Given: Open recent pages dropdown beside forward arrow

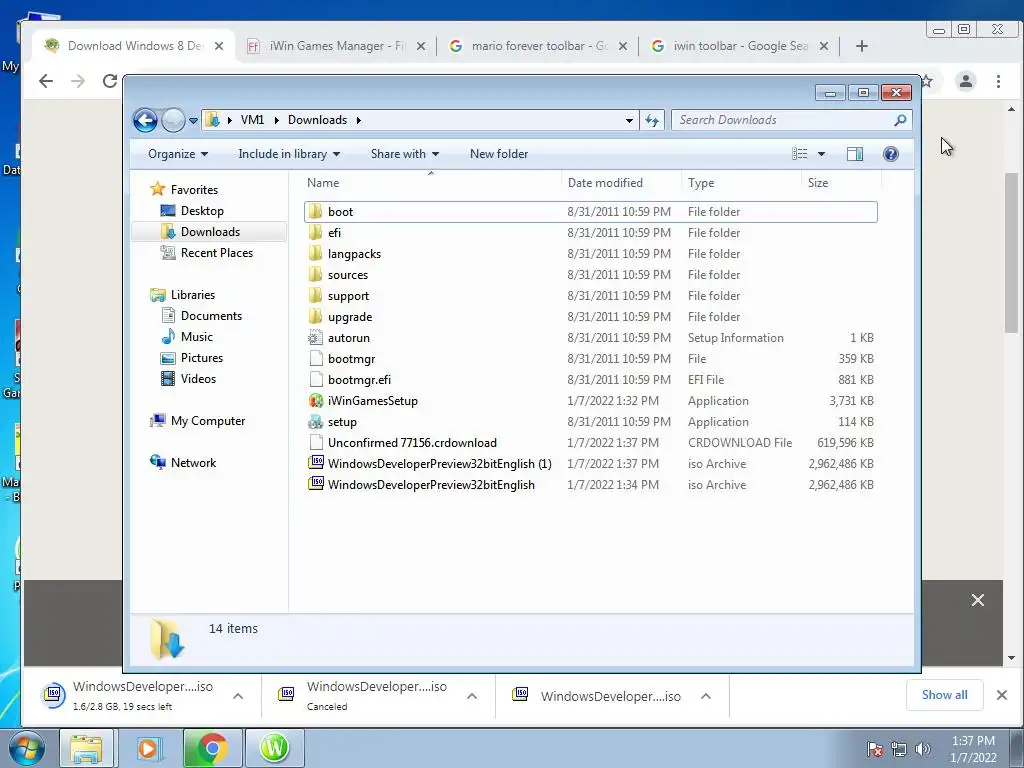Looking at the screenshot, I should (x=193, y=120).
